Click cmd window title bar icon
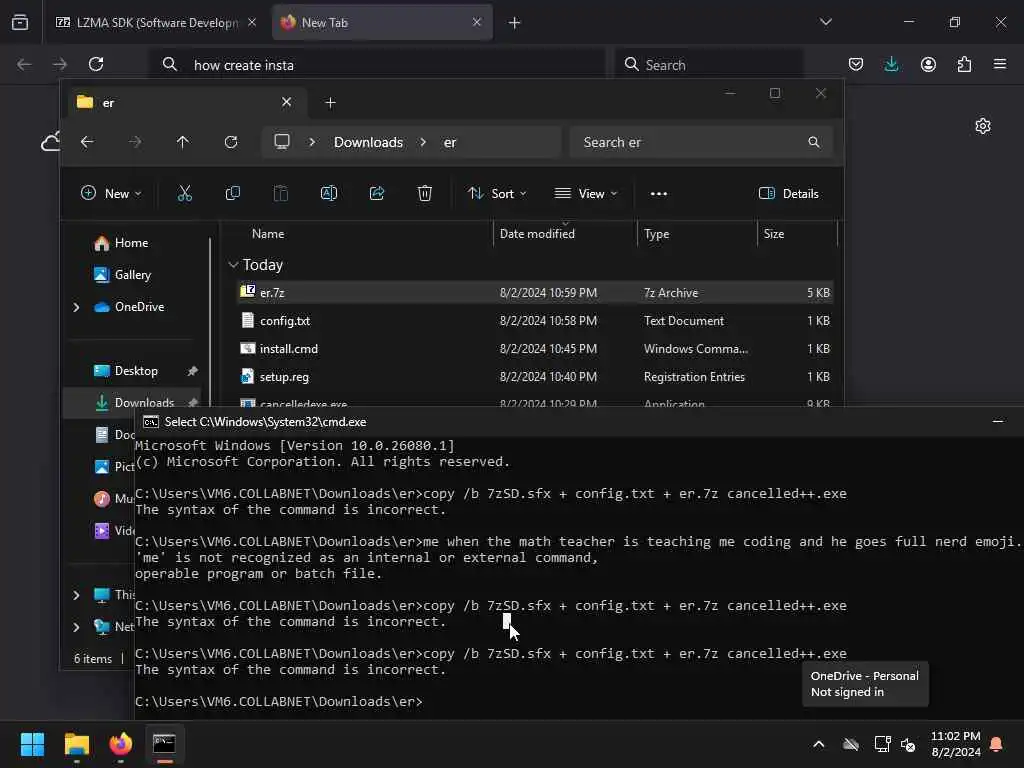Image resolution: width=1024 pixels, height=768 pixels. 151,422
